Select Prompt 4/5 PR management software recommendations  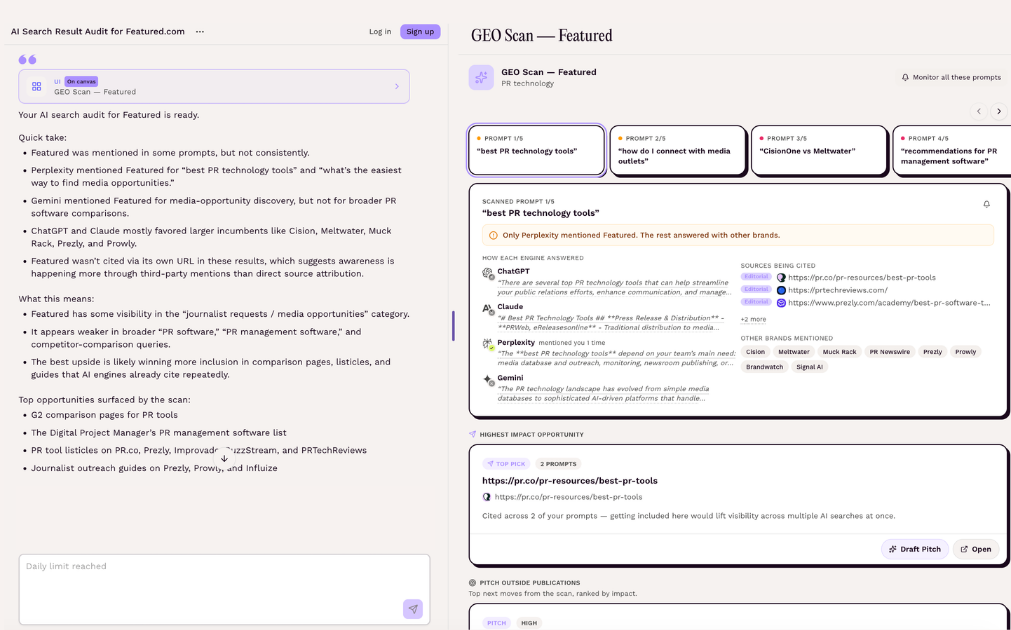[952, 150]
